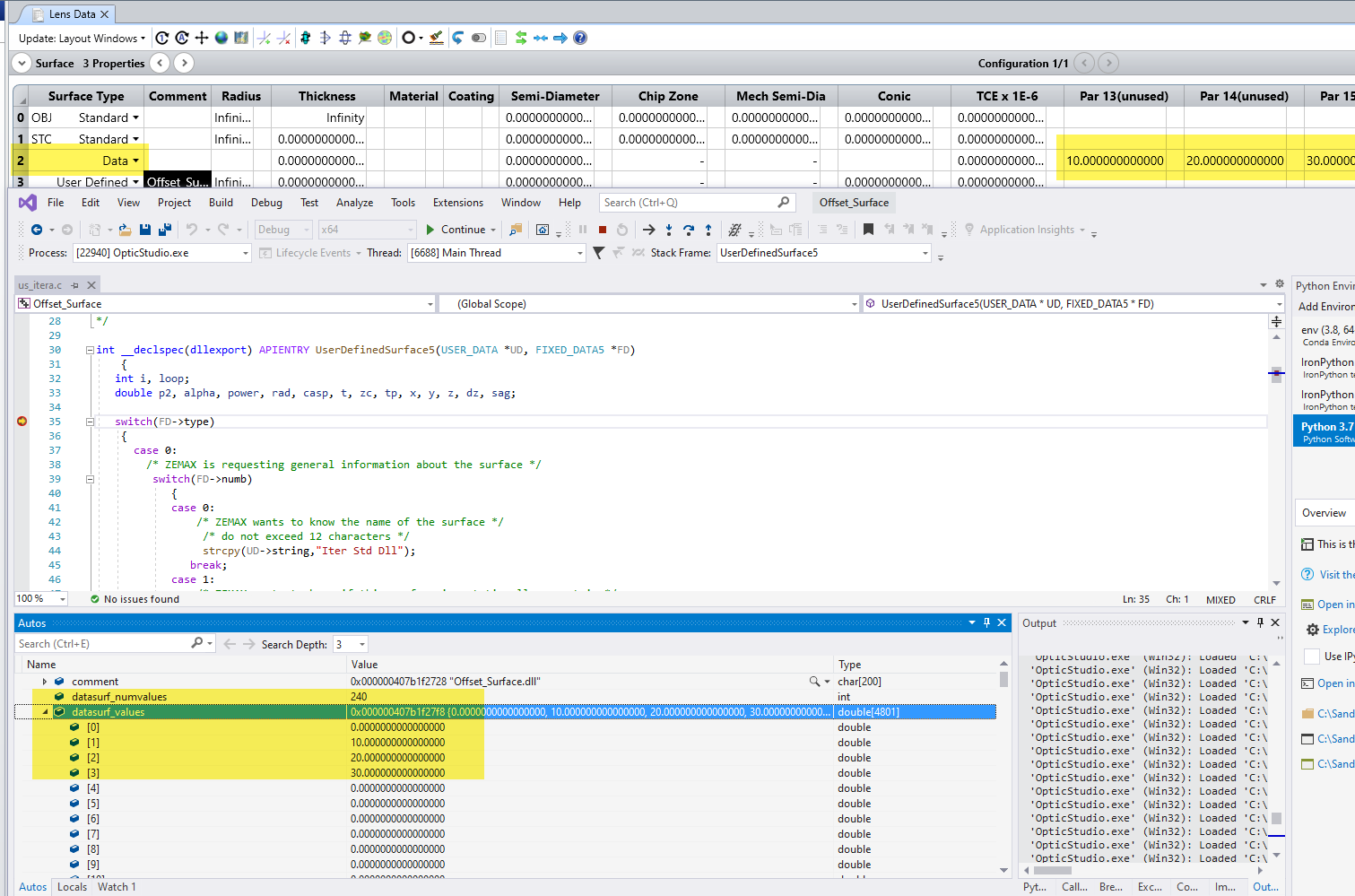Close the us_itera.c editor tab
The width and height of the screenshot is (1355, 896).
(x=91, y=285)
